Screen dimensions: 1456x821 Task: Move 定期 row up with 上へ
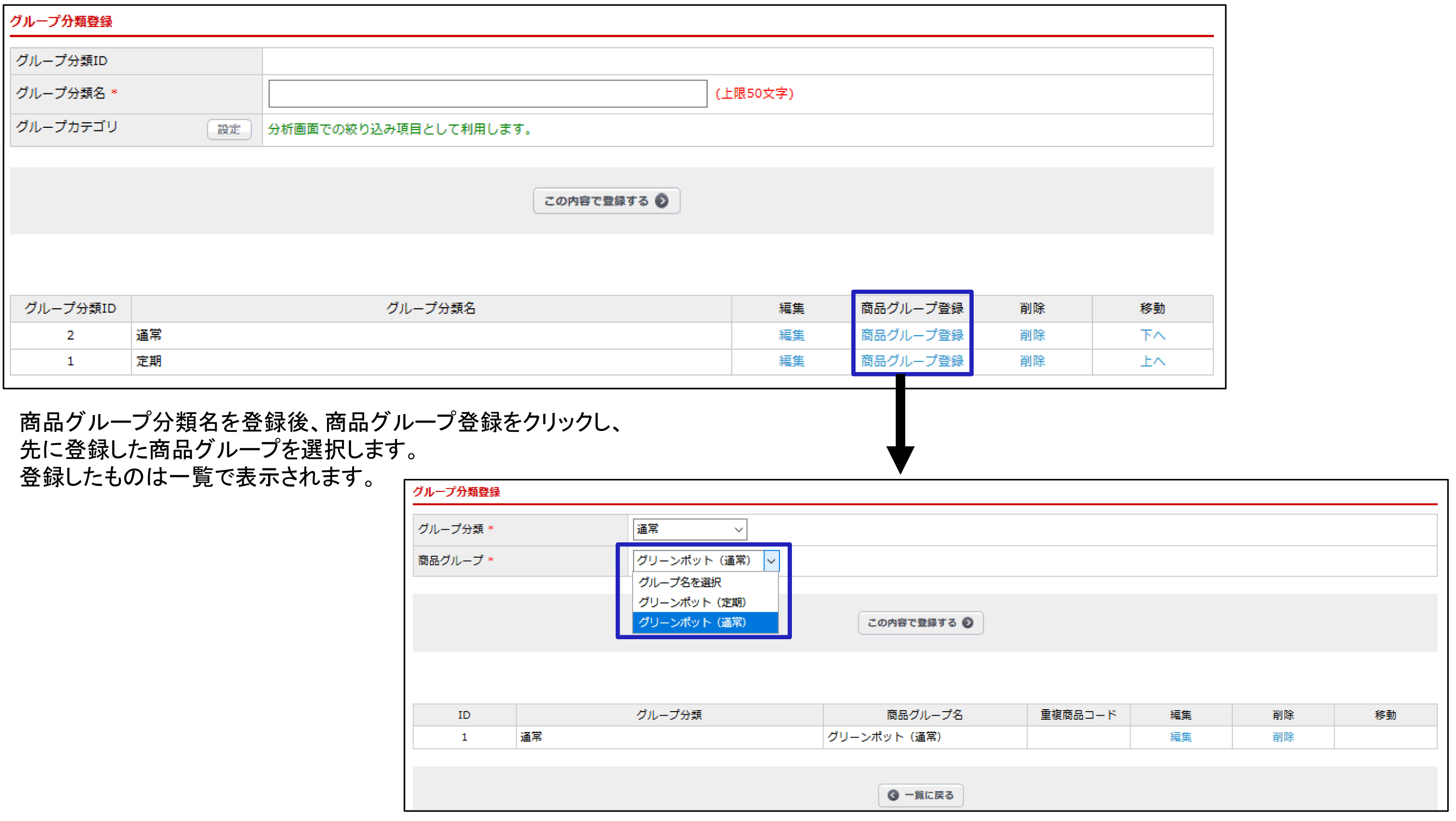[x=1152, y=361]
